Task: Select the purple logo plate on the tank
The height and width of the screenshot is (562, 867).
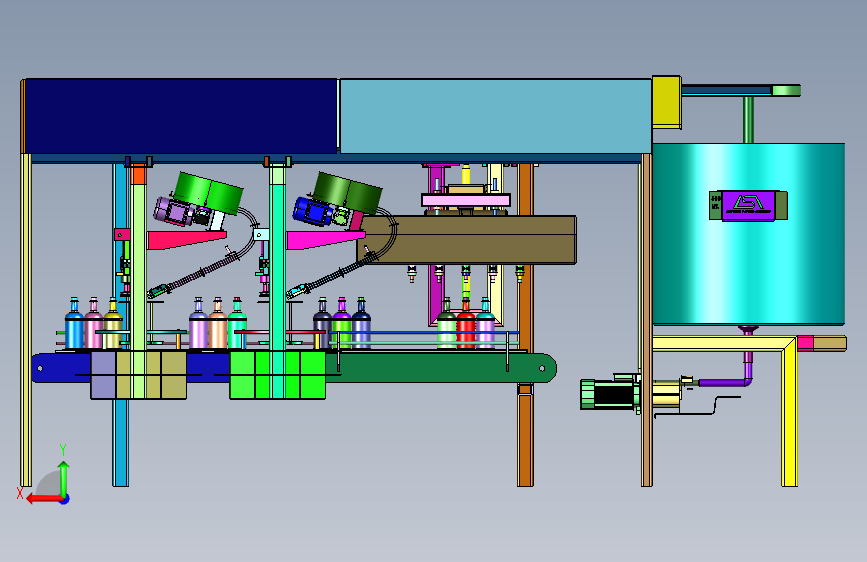Action: coord(748,205)
